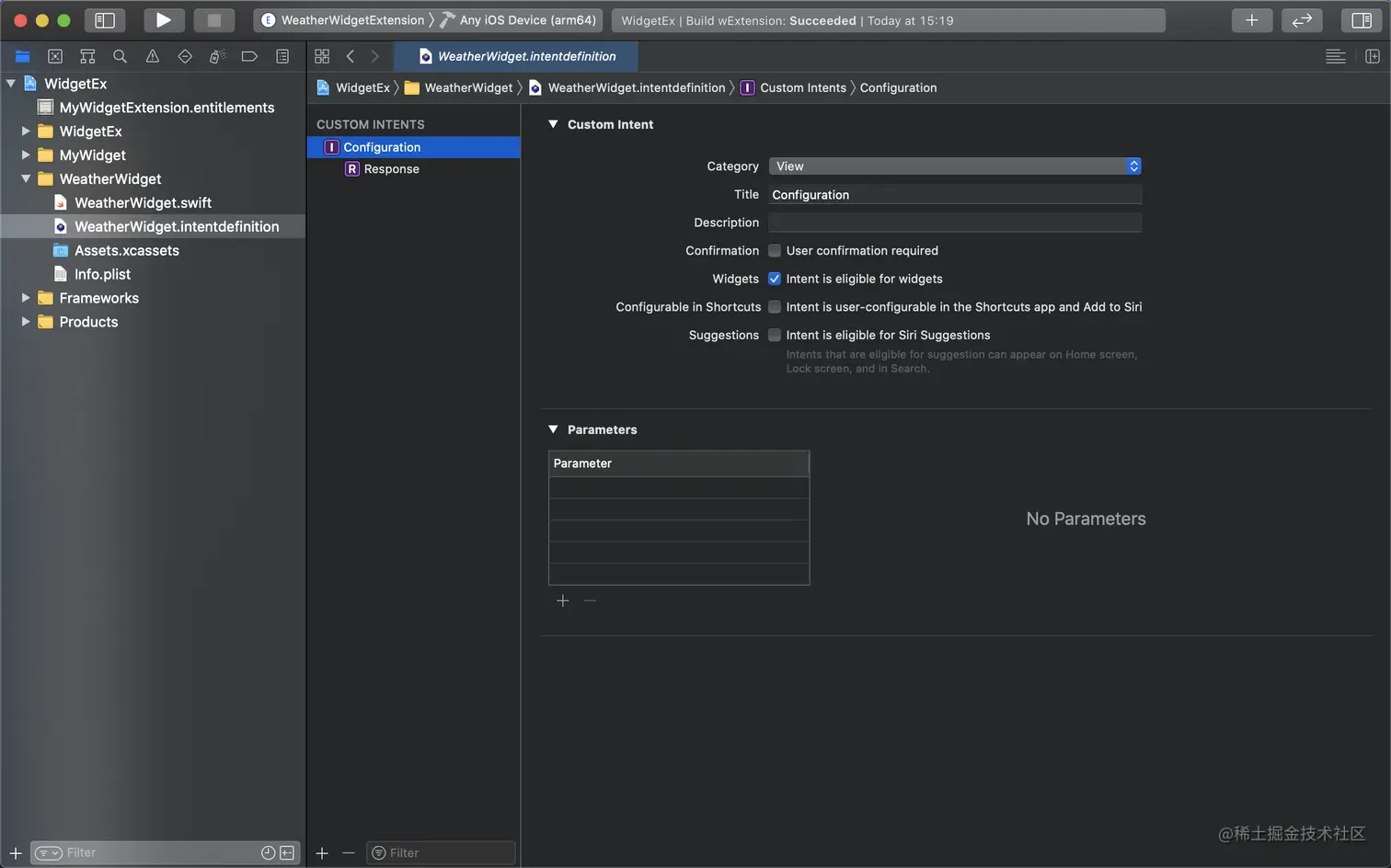This screenshot has width=1391, height=868.
Task: Expand the MyWidget folder
Action: click(26, 155)
